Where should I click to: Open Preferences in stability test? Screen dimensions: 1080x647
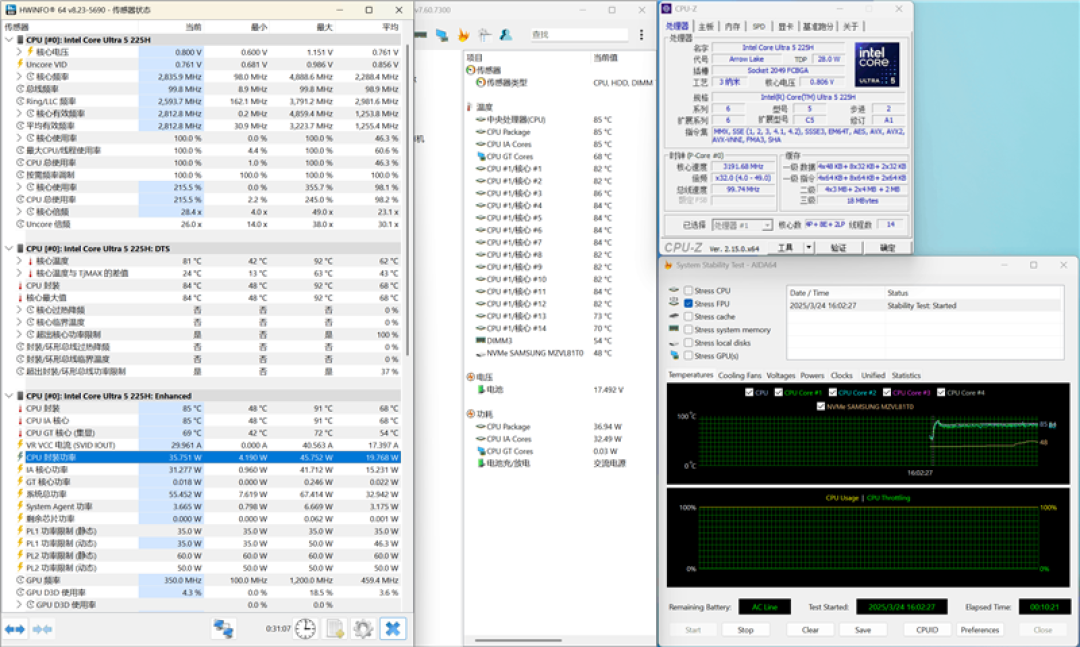click(979, 630)
